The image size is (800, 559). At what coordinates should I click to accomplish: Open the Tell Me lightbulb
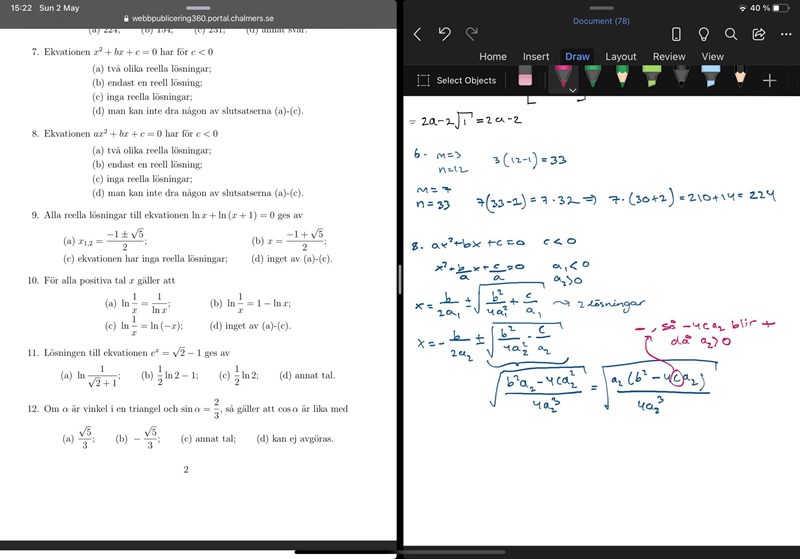coord(703,34)
